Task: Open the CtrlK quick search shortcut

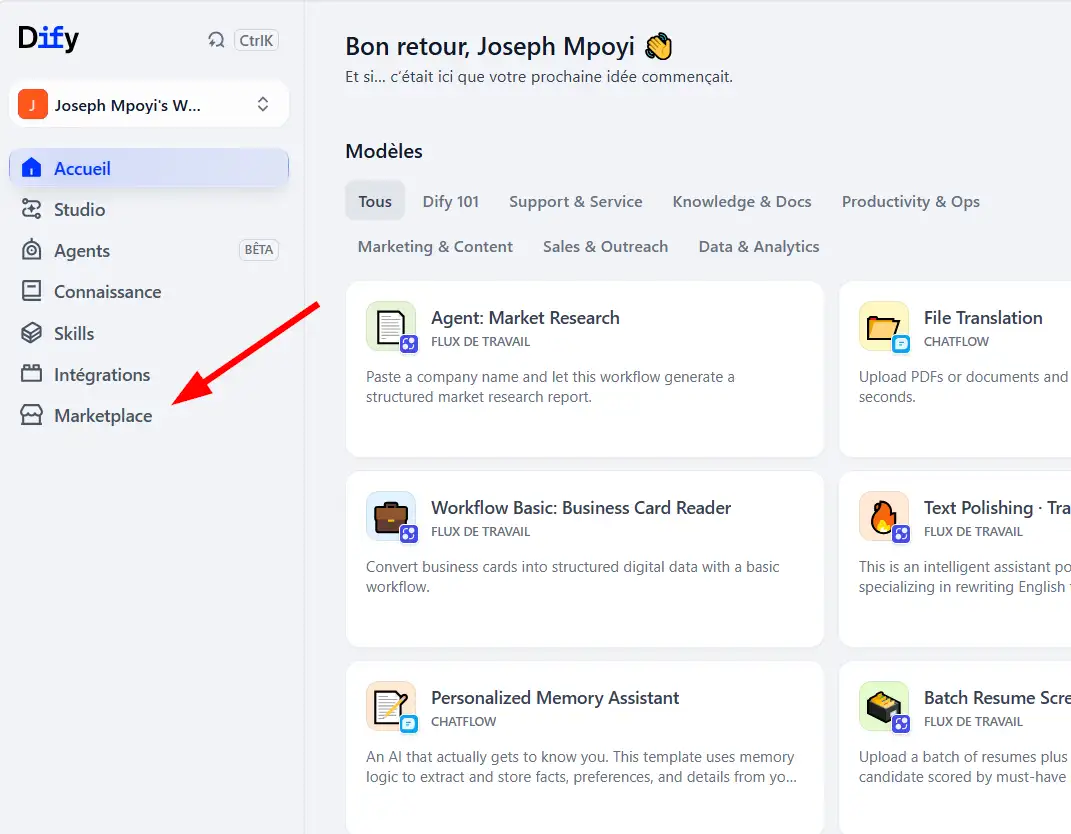Action: (256, 40)
